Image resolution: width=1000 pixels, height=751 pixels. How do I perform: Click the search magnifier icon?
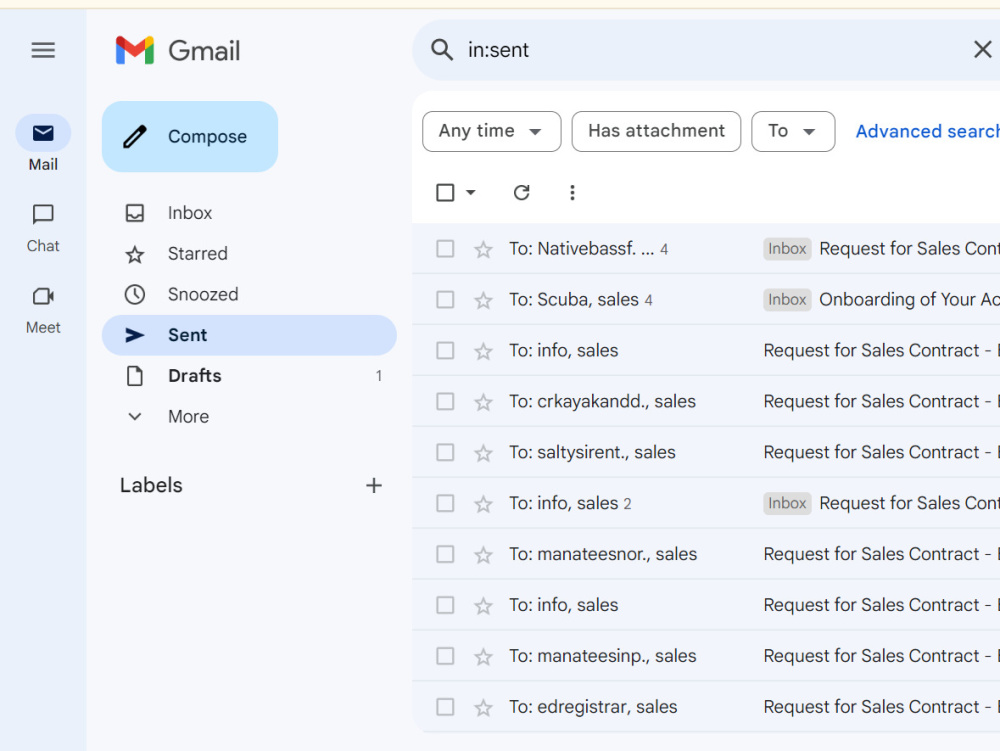click(442, 49)
